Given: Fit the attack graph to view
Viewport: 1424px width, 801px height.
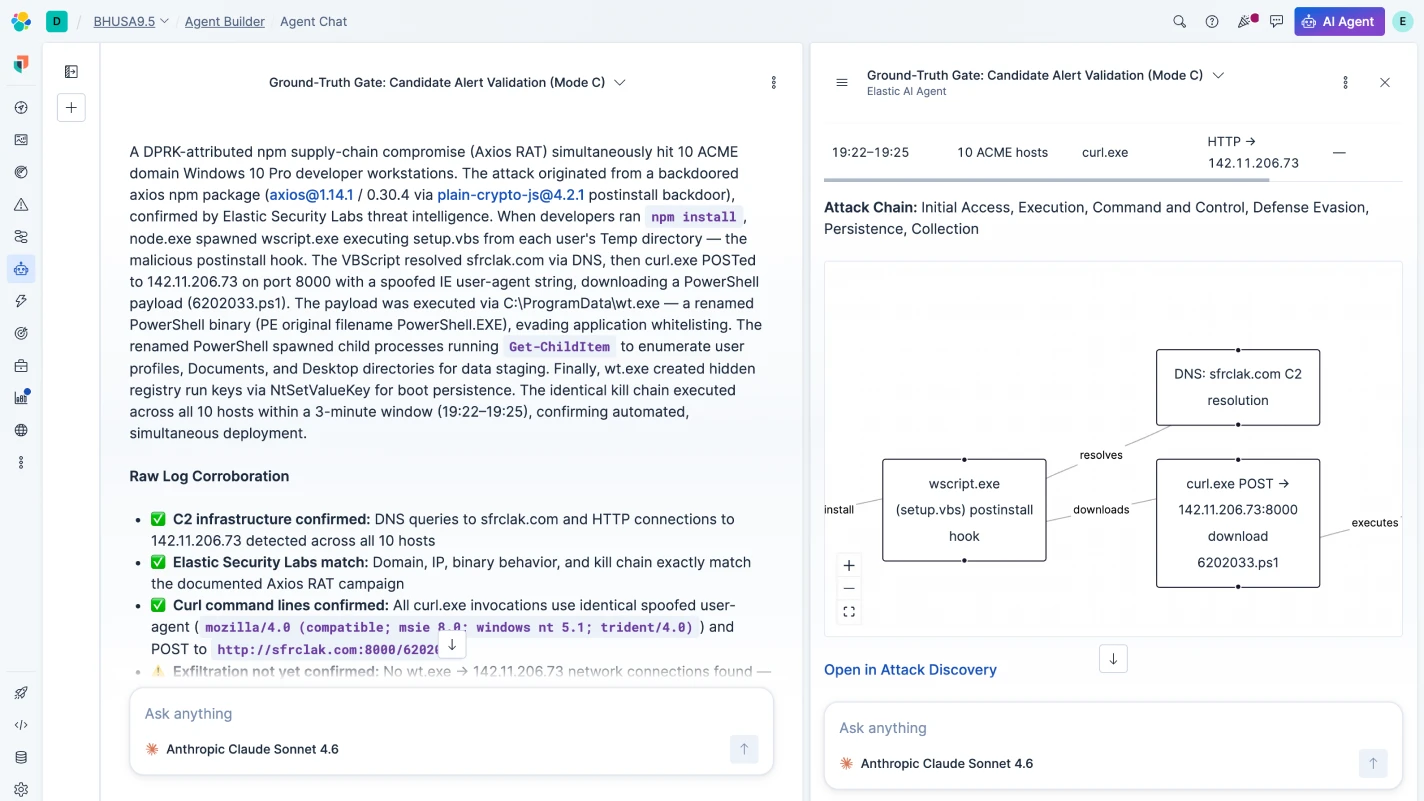Looking at the screenshot, I should 849,612.
